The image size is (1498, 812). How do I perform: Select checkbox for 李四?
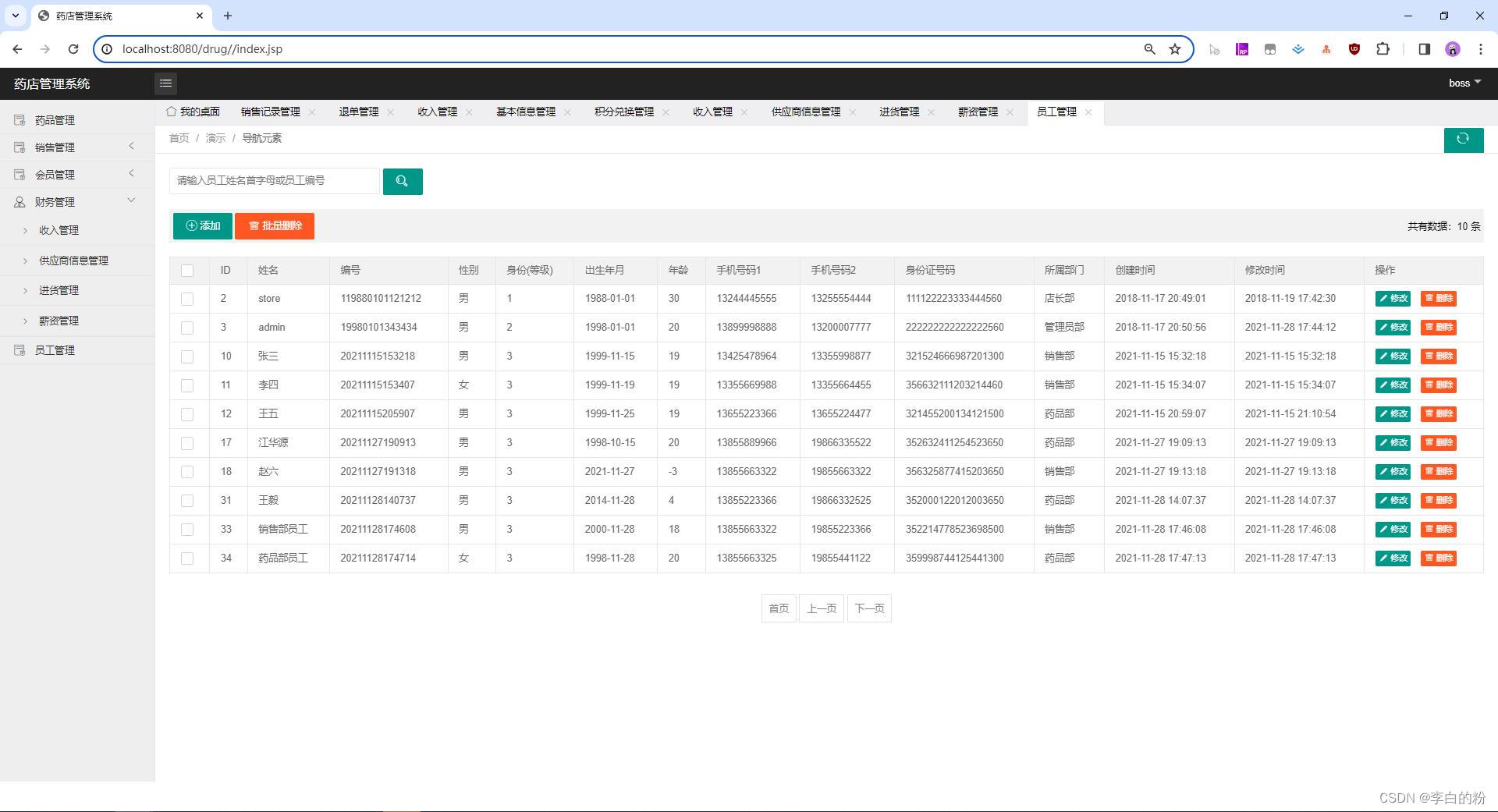tap(187, 385)
